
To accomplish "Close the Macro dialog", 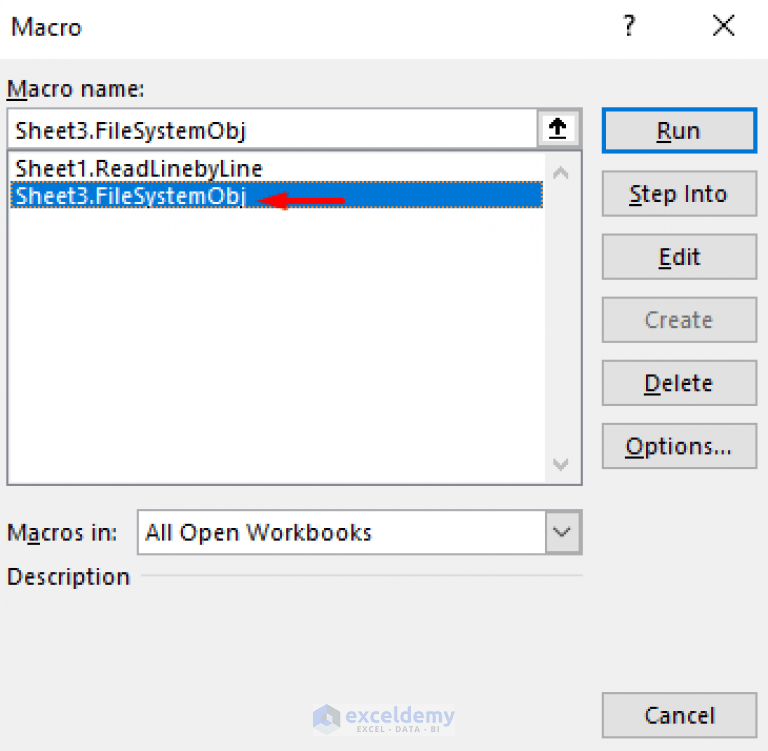I will pos(723,25).
